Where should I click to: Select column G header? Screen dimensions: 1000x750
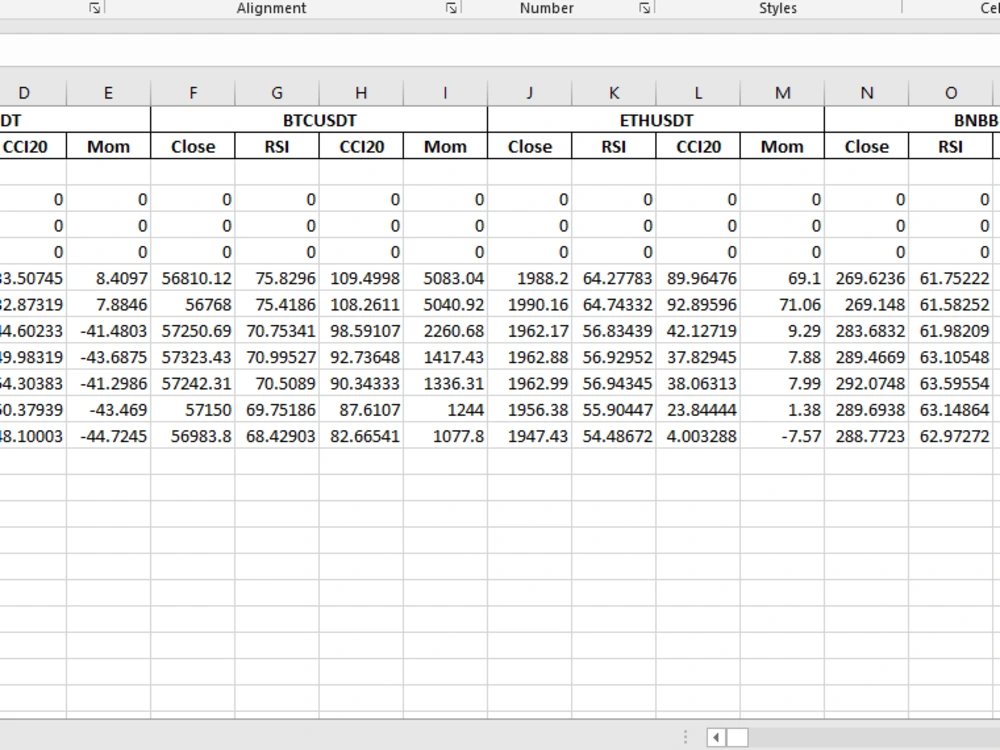pos(277,93)
